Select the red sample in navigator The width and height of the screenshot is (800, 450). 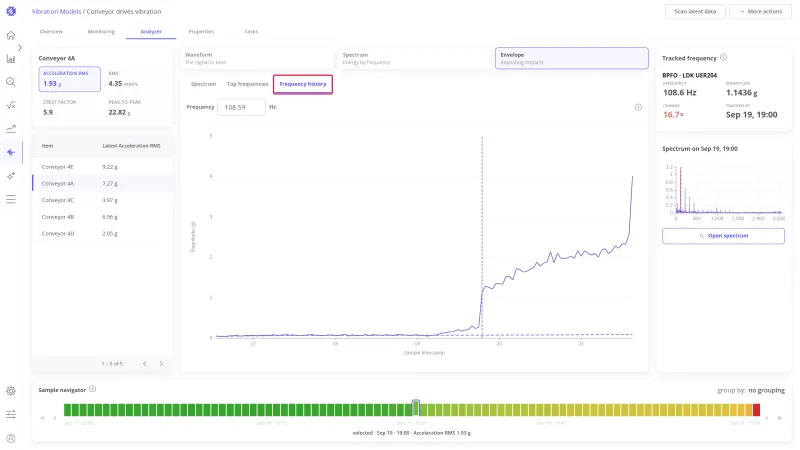(756, 409)
